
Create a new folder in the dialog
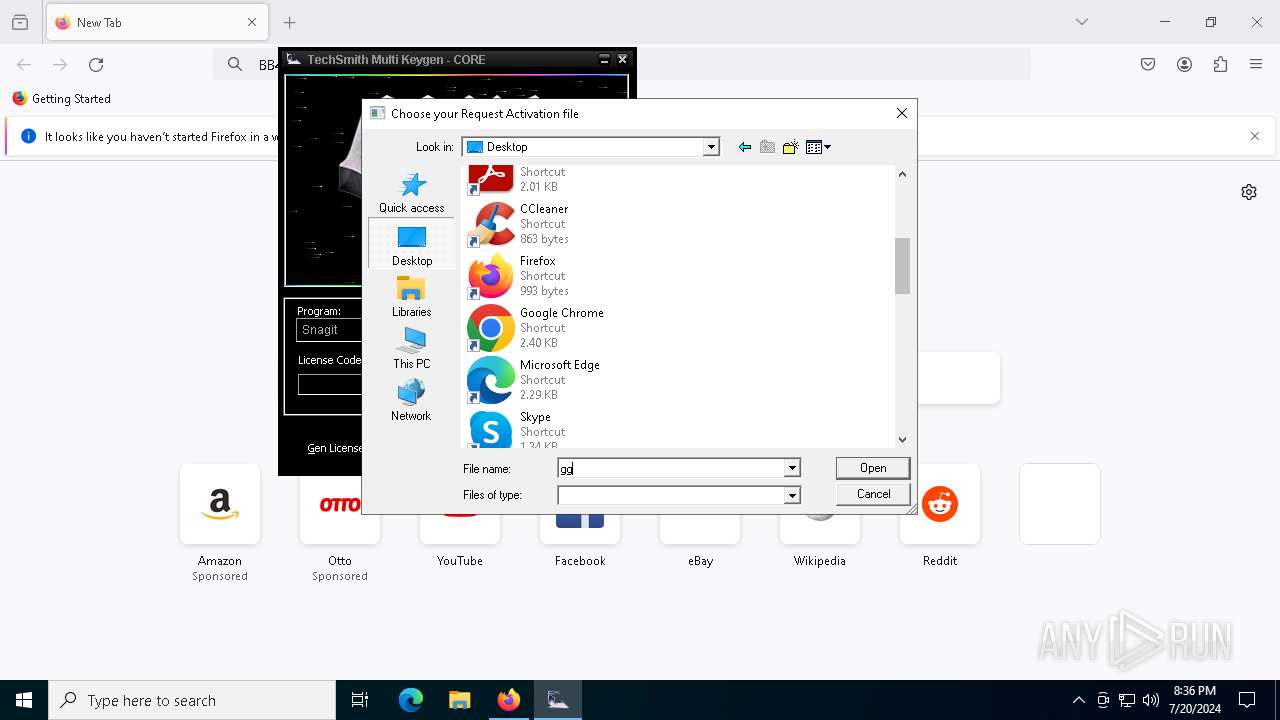[790, 147]
